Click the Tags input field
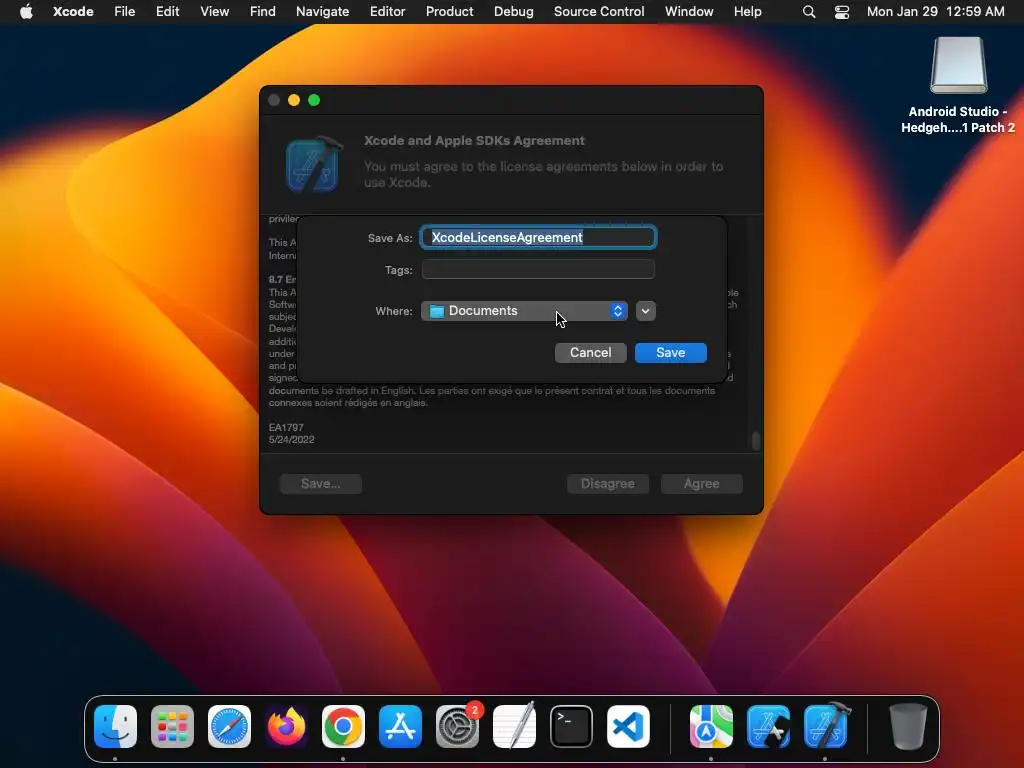The width and height of the screenshot is (1024, 768). click(538, 269)
